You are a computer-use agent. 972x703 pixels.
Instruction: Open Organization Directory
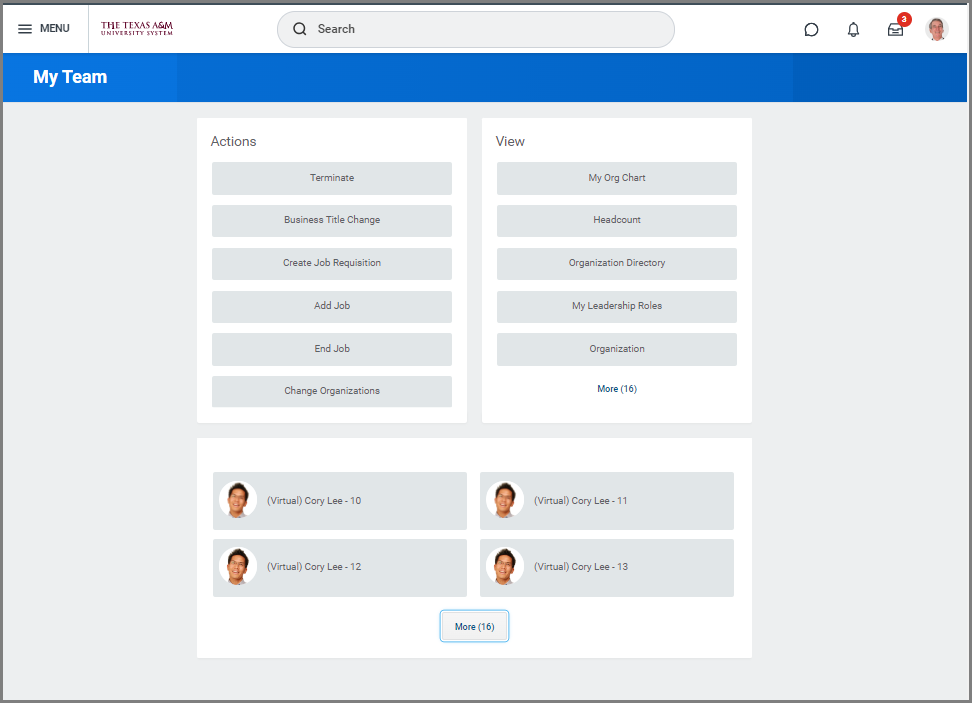617,263
